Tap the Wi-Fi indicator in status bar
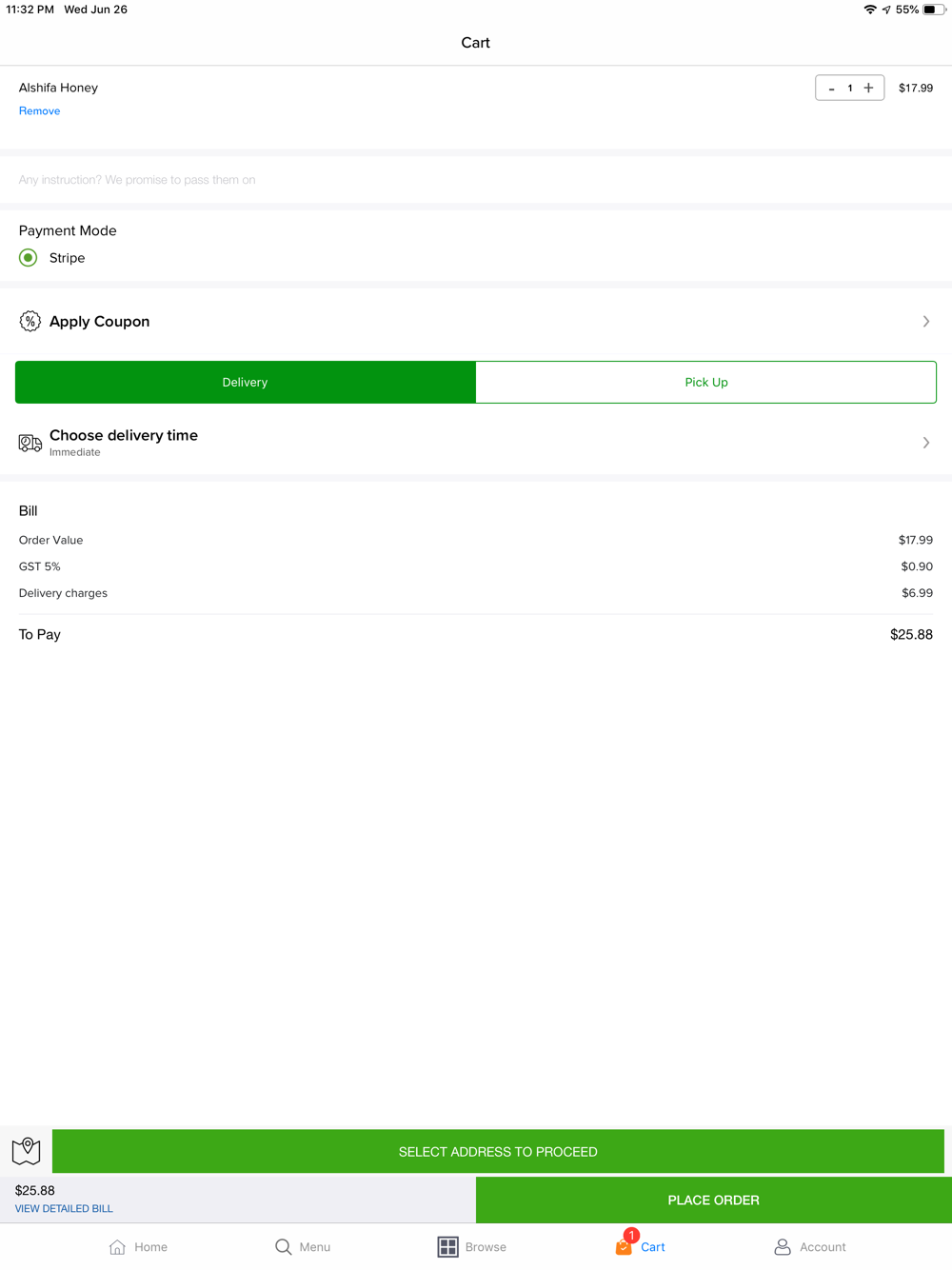The image size is (952, 1270). tap(870, 10)
